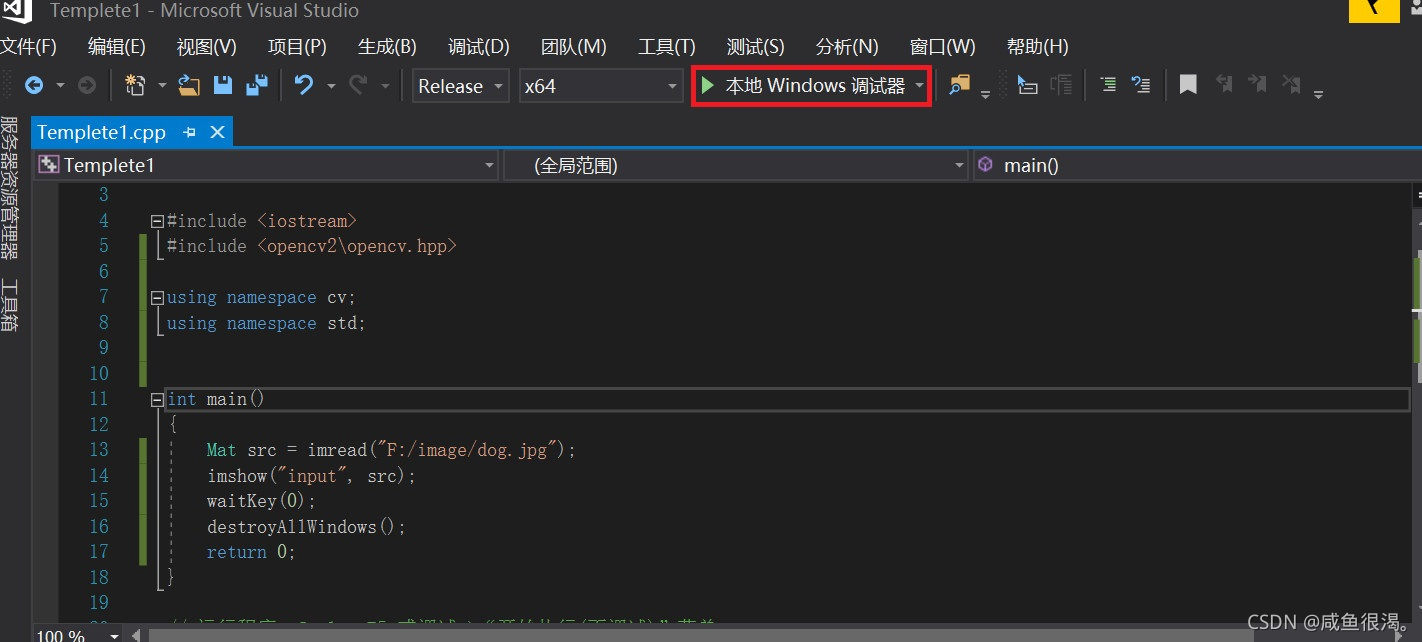Click the Redo arrow icon
1422x642 pixels.
coord(358,86)
